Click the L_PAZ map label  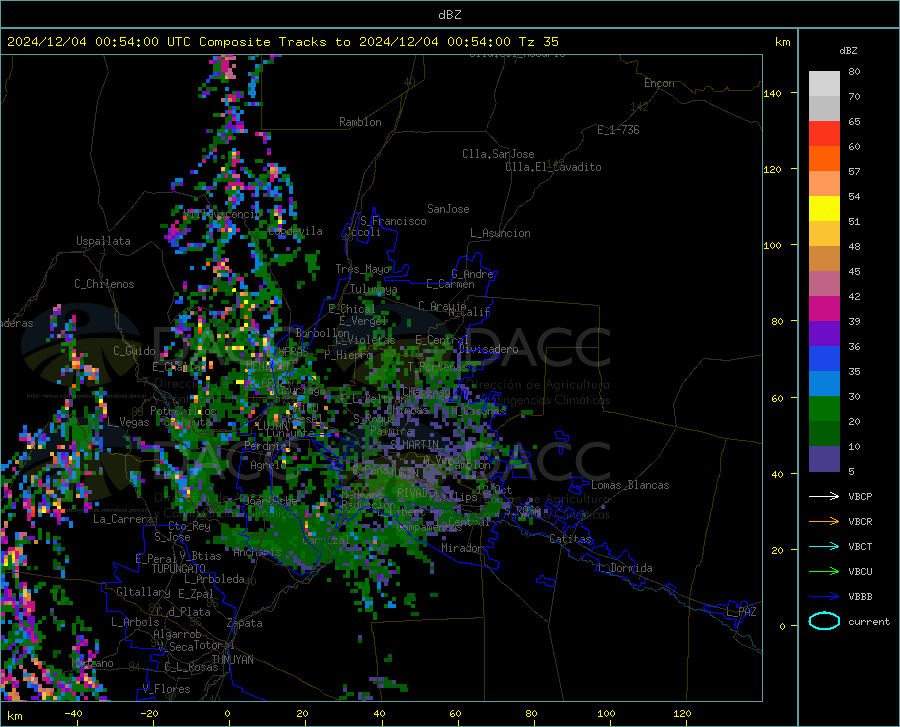pos(741,612)
